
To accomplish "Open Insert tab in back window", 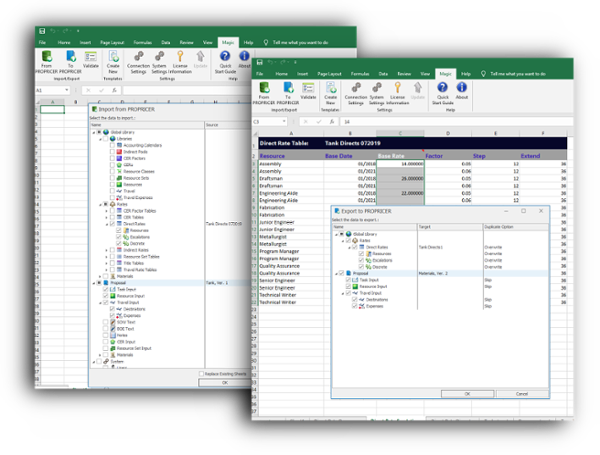I will click(x=85, y=42).
